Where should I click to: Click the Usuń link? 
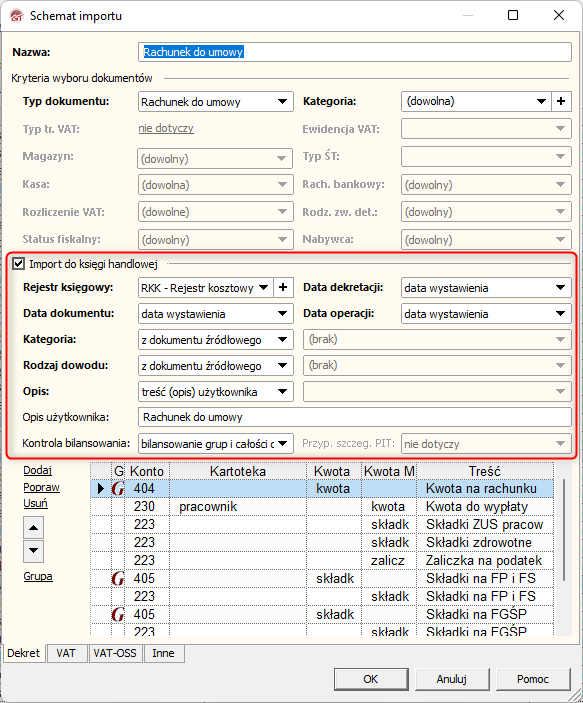point(35,503)
